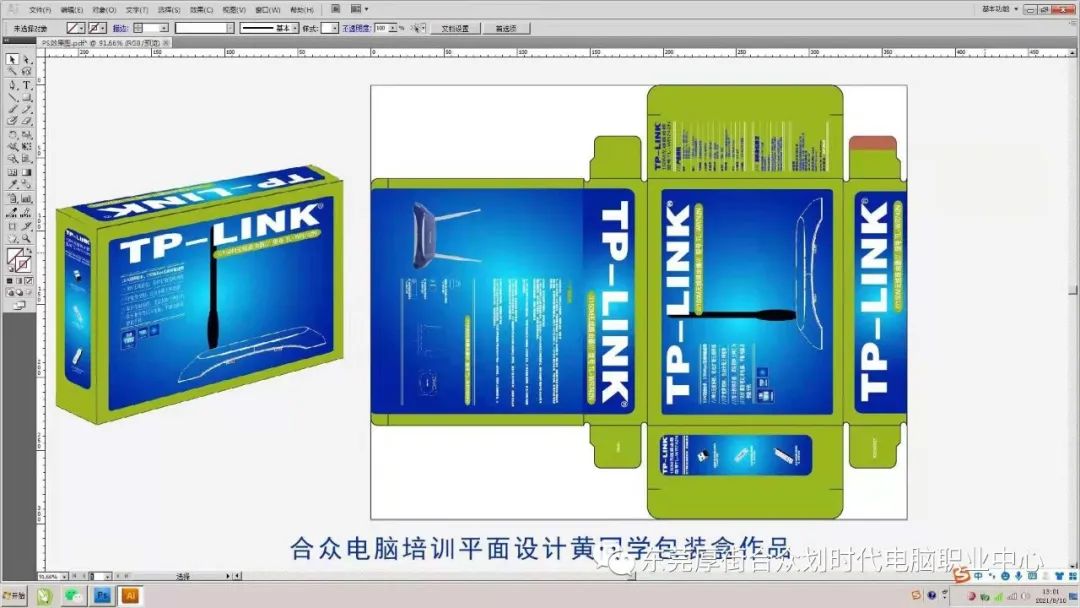Select the Magic Wand tool
1080x608 pixels.
tap(12, 72)
